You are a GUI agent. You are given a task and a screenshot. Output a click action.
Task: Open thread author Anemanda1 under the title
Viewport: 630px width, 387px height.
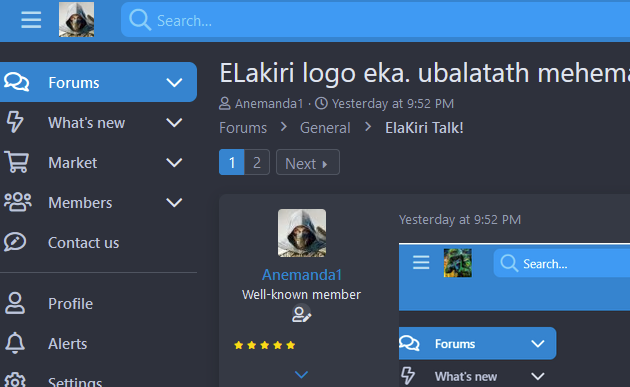pos(269,104)
